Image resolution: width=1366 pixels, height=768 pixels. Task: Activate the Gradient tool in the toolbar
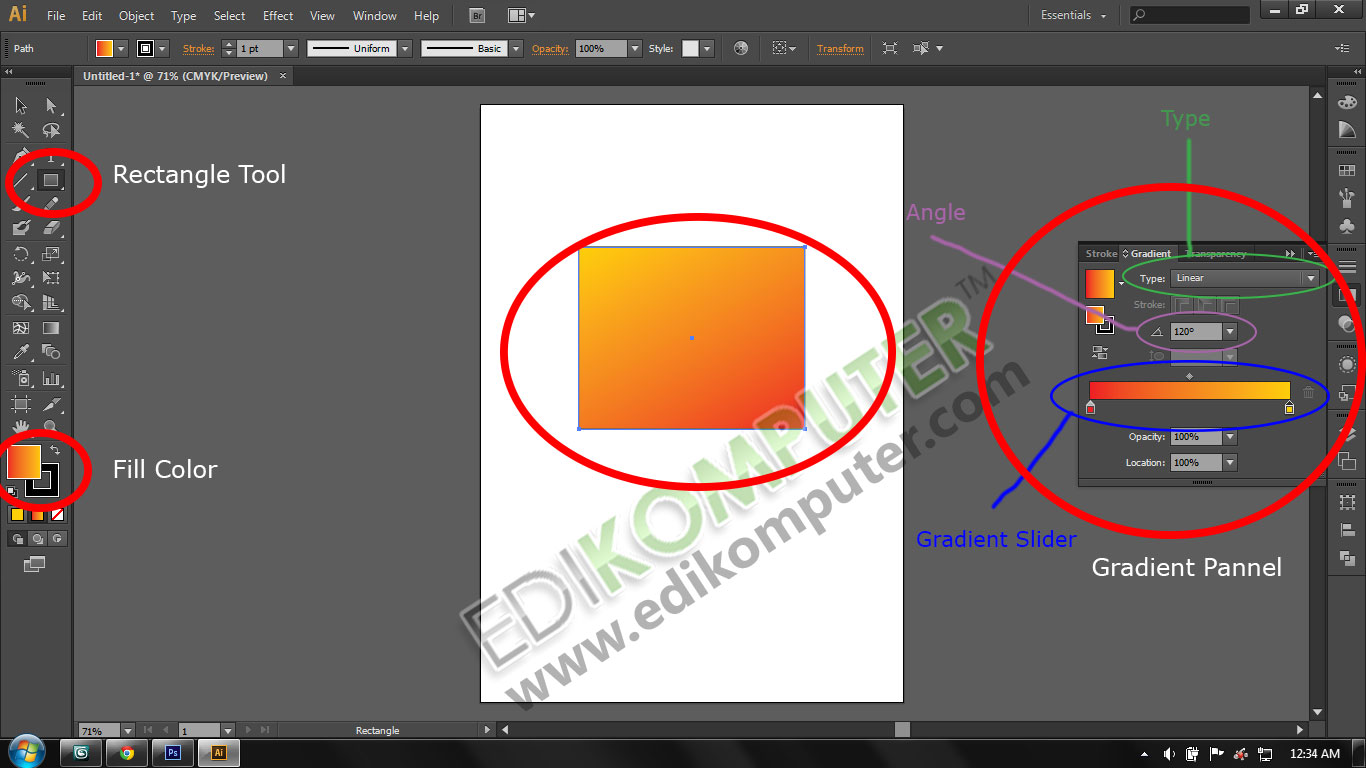(52, 327)
